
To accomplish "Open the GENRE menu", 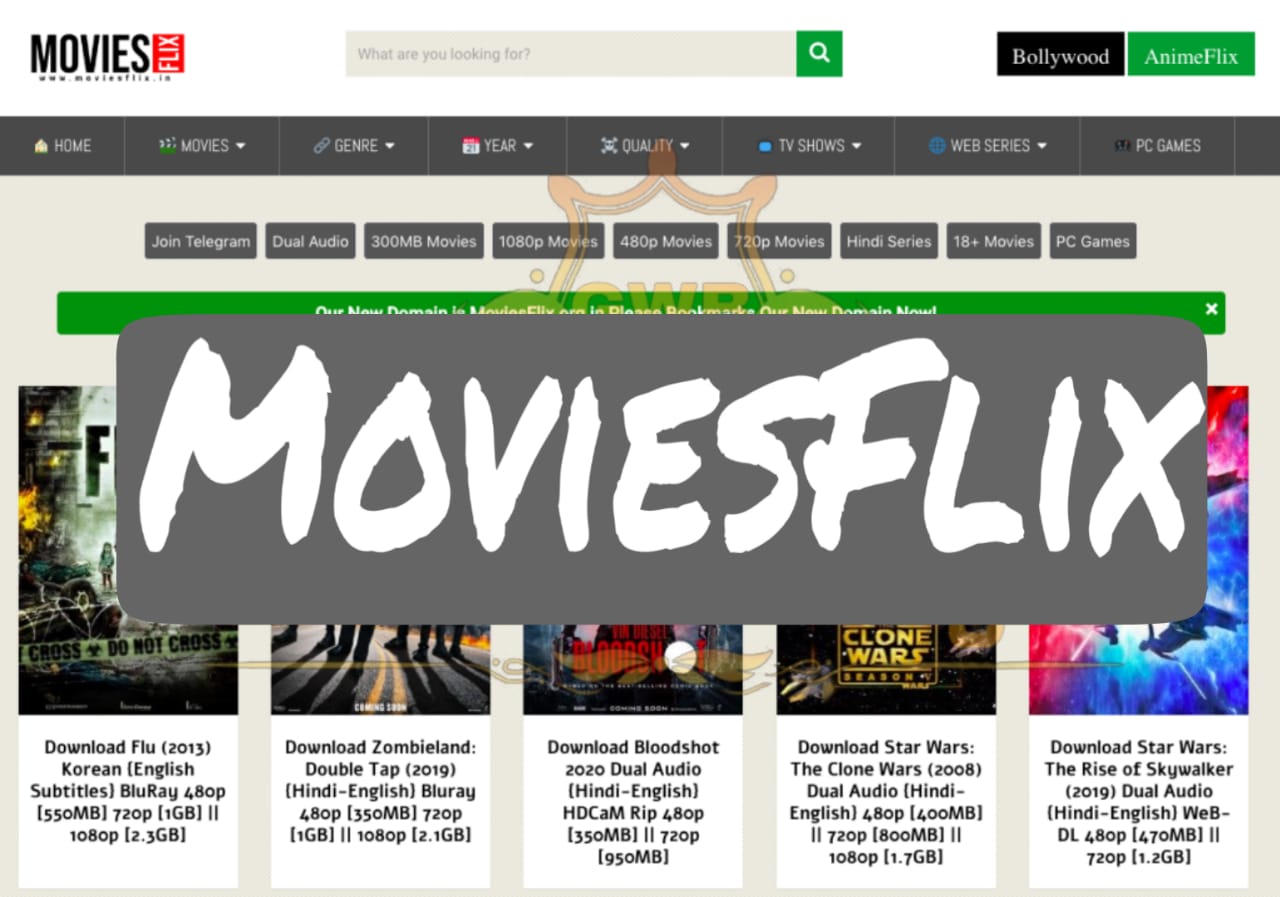I will click(354, 146).
